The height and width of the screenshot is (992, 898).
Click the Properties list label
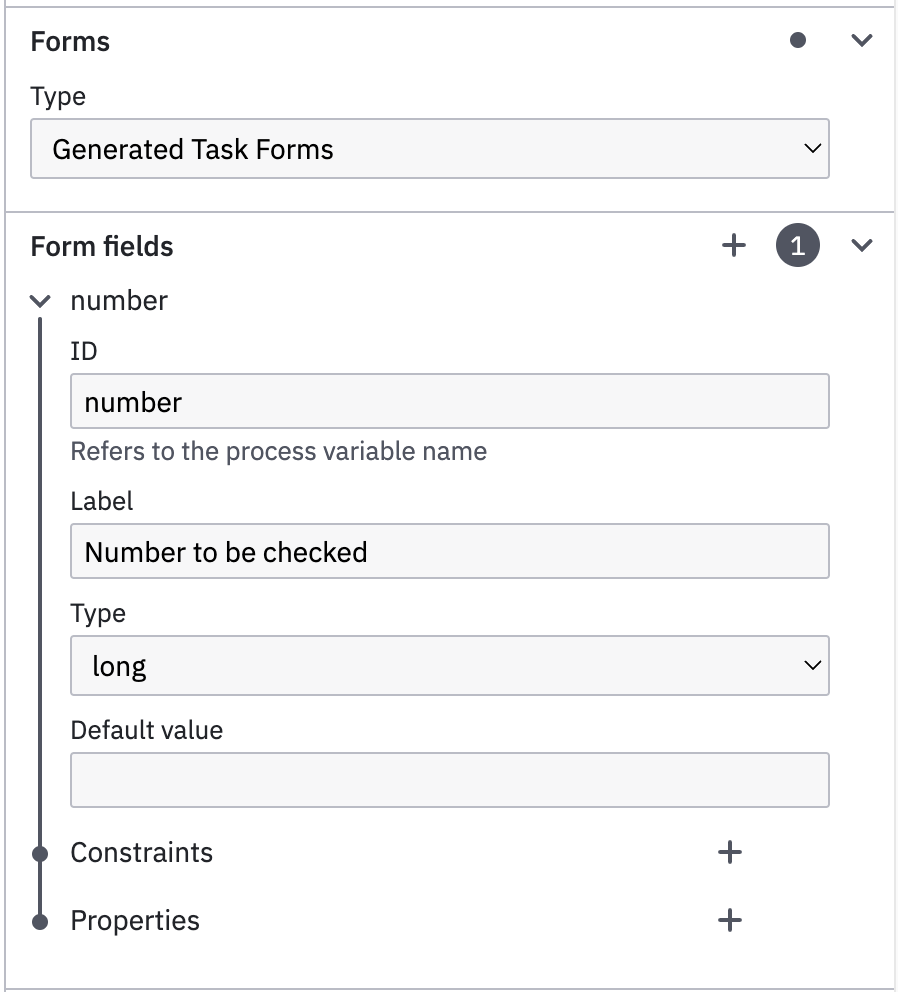tap(135, 921)
